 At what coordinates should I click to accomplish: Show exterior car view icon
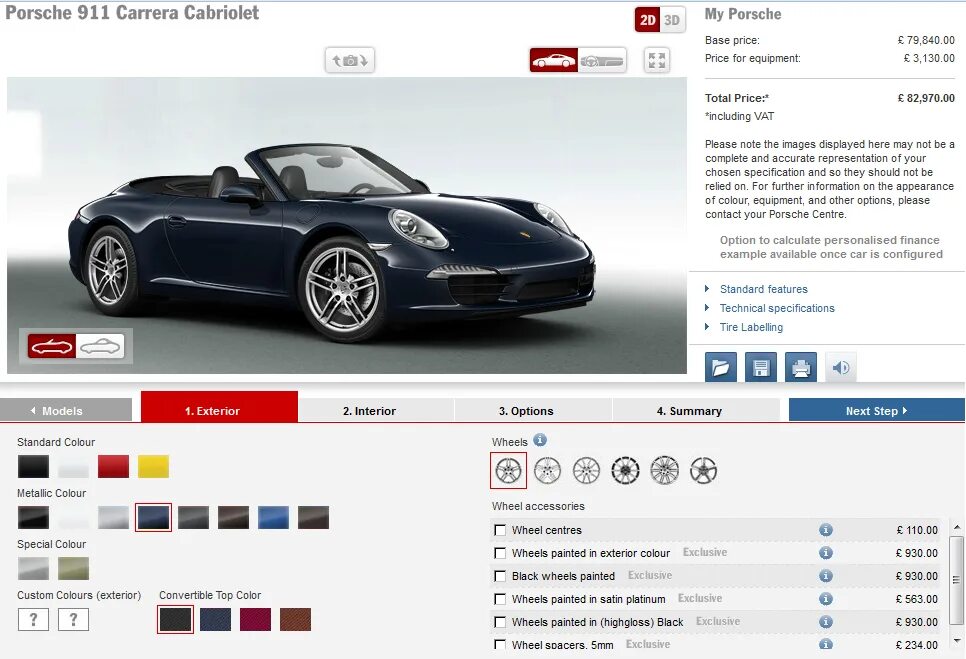tap(553, 60)
